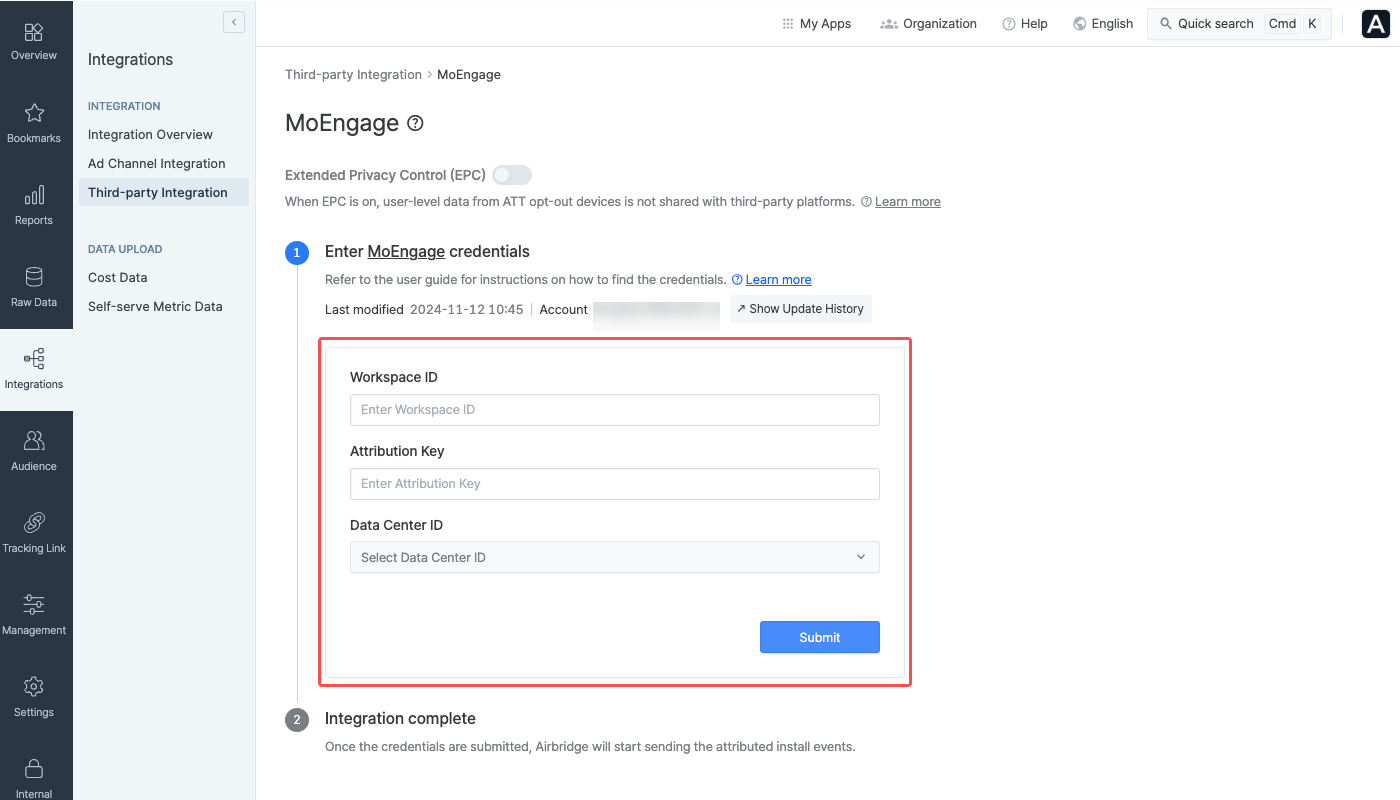1400x800 pixels.
Task: Open the Organization menu
Action: coord(928,24)
